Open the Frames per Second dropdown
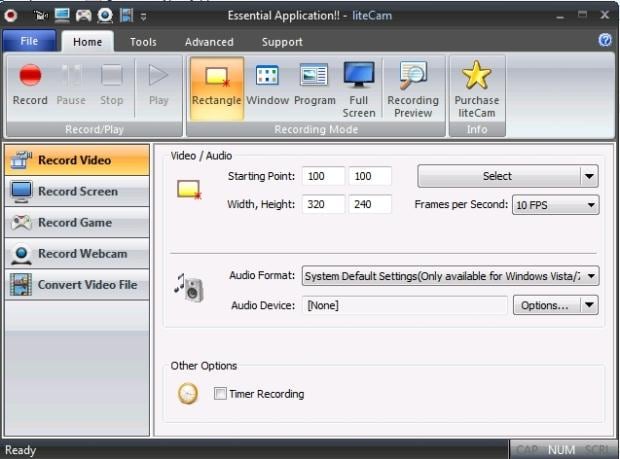The width and height of the screenshot is (620, 459). pyautogui.click(x=556, y=205)
